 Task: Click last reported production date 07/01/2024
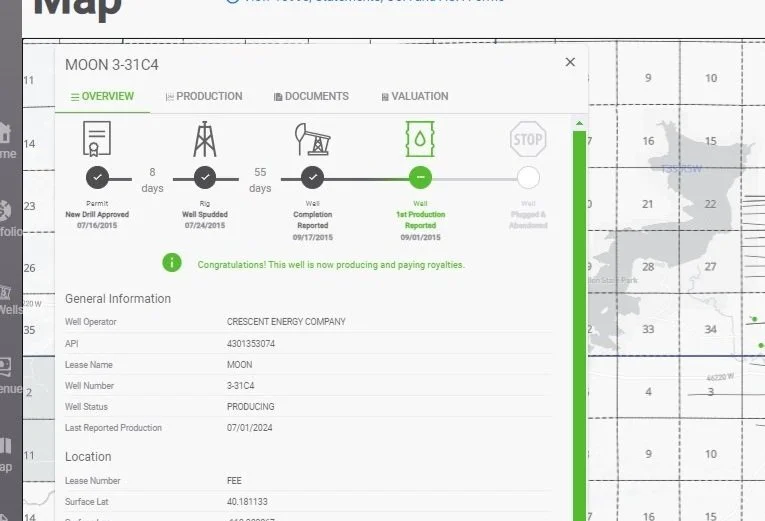[250, 428]
